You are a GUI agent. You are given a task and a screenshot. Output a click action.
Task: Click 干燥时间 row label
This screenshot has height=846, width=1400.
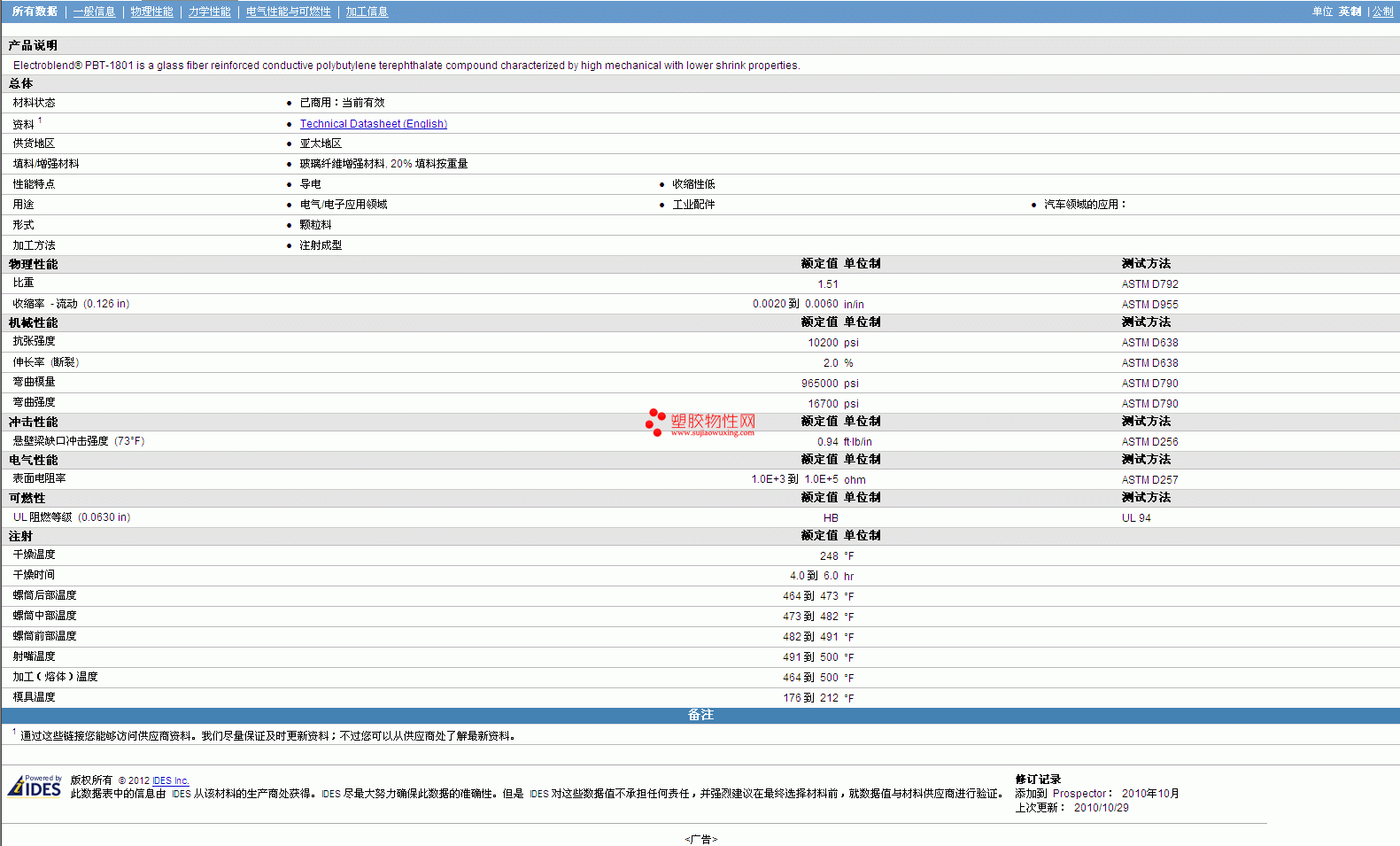tap(34, 575)
